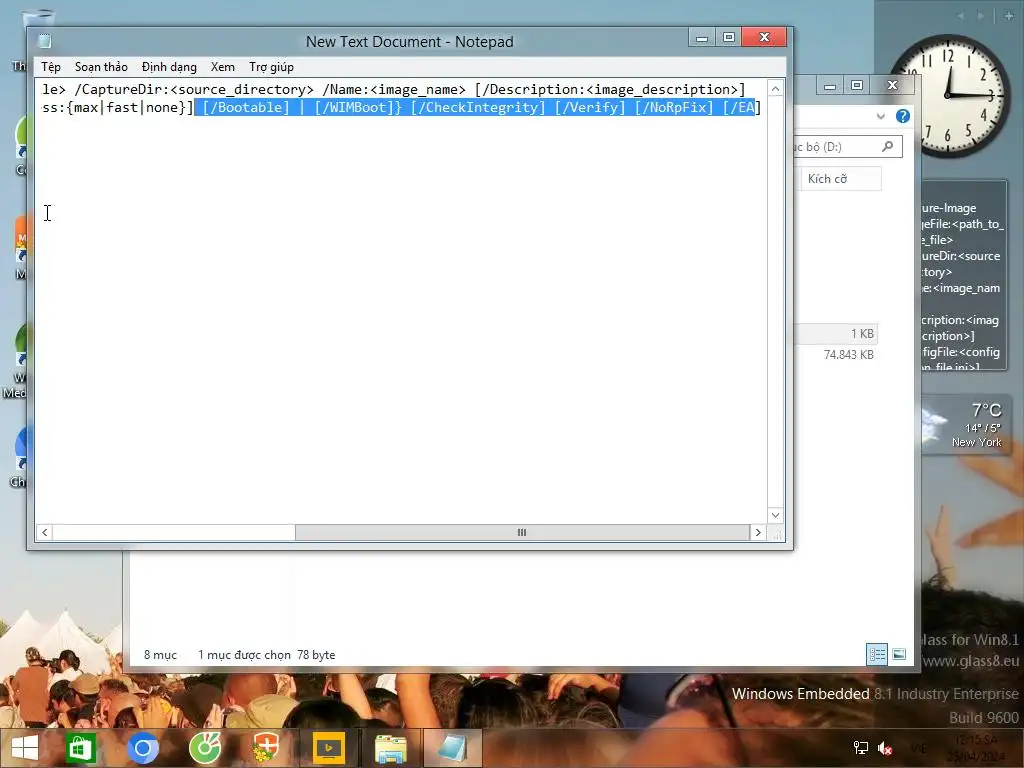Click the Notepad title bar icon
Screen dimensions: 1024x768
pos(44,41)
